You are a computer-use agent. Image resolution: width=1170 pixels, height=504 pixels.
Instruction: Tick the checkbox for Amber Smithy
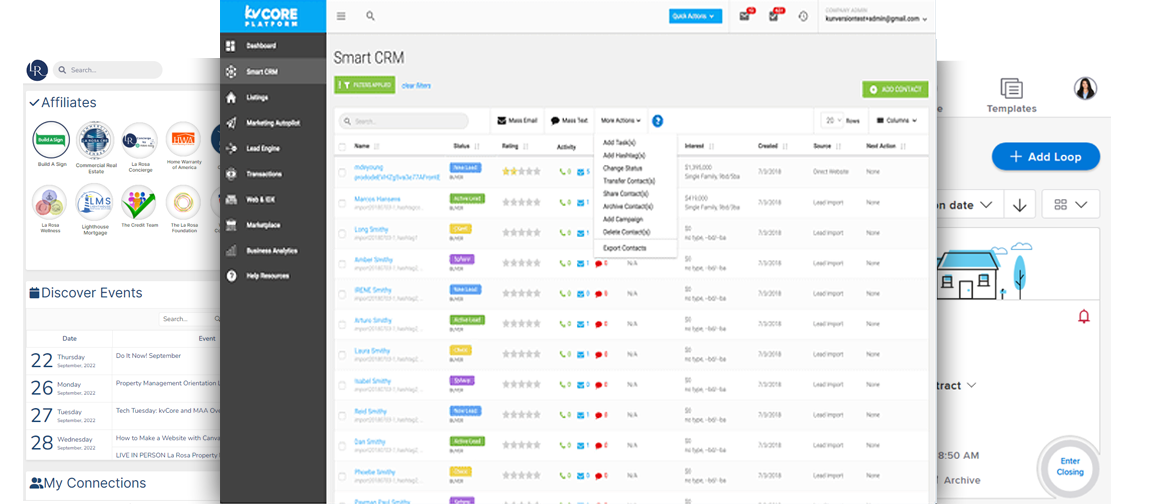(x=342, y=264)
